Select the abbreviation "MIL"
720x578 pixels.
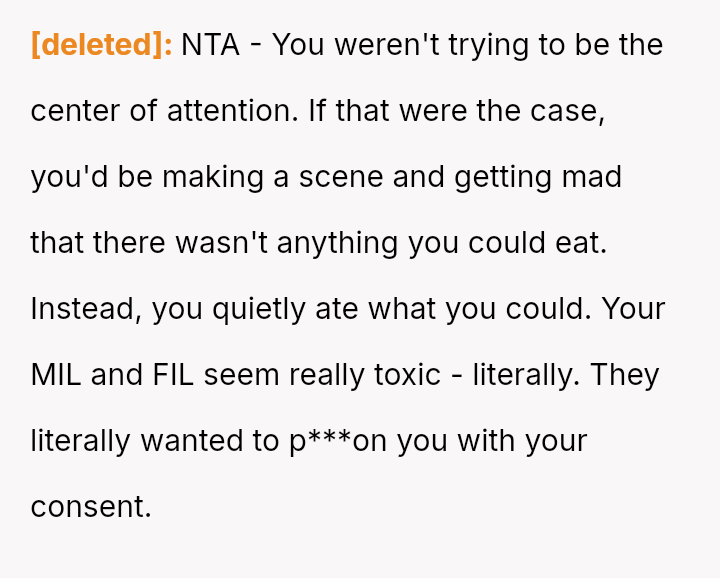55,375
